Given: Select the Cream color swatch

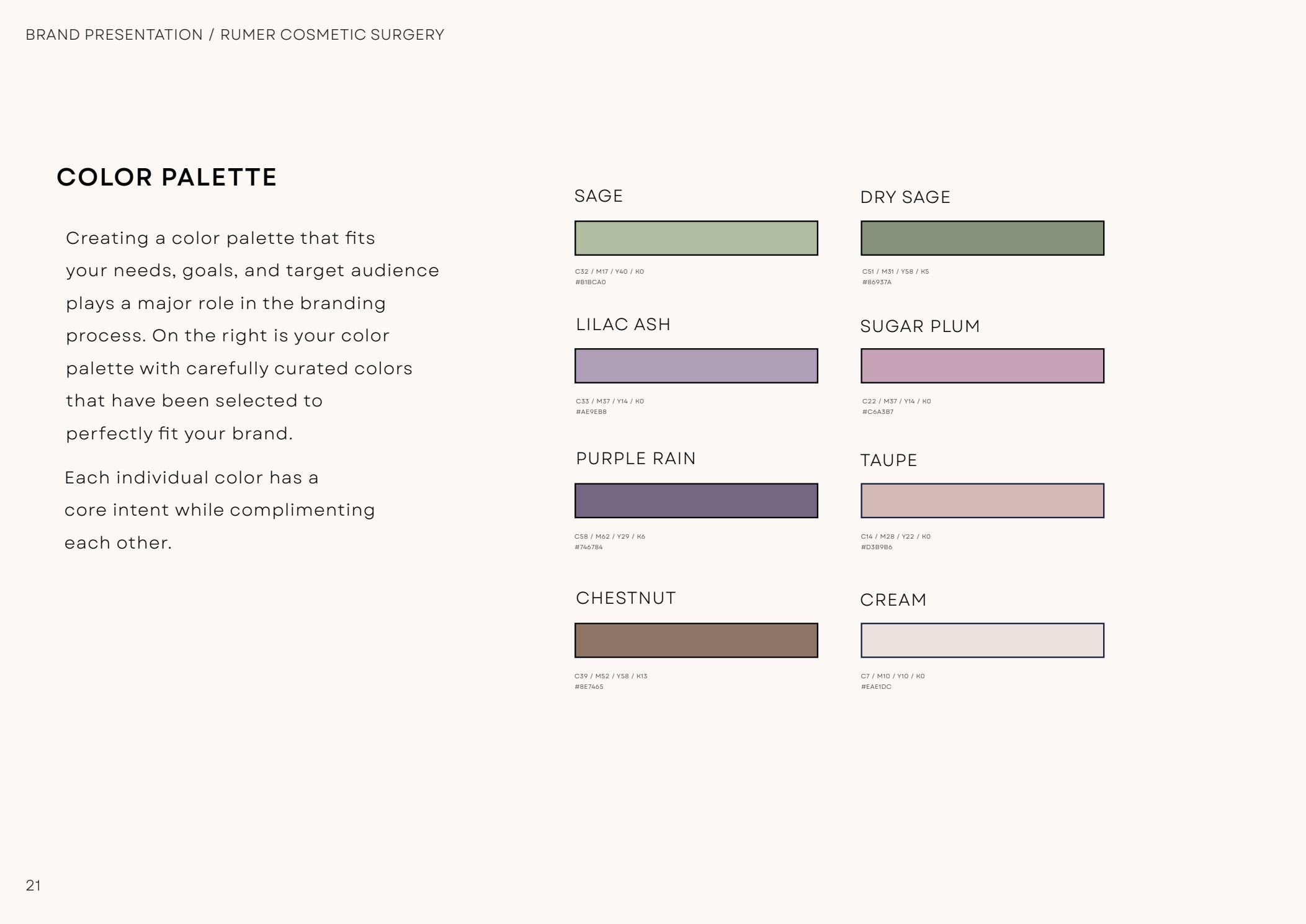Looking at the screenshot, I should [x=982, y=640].
